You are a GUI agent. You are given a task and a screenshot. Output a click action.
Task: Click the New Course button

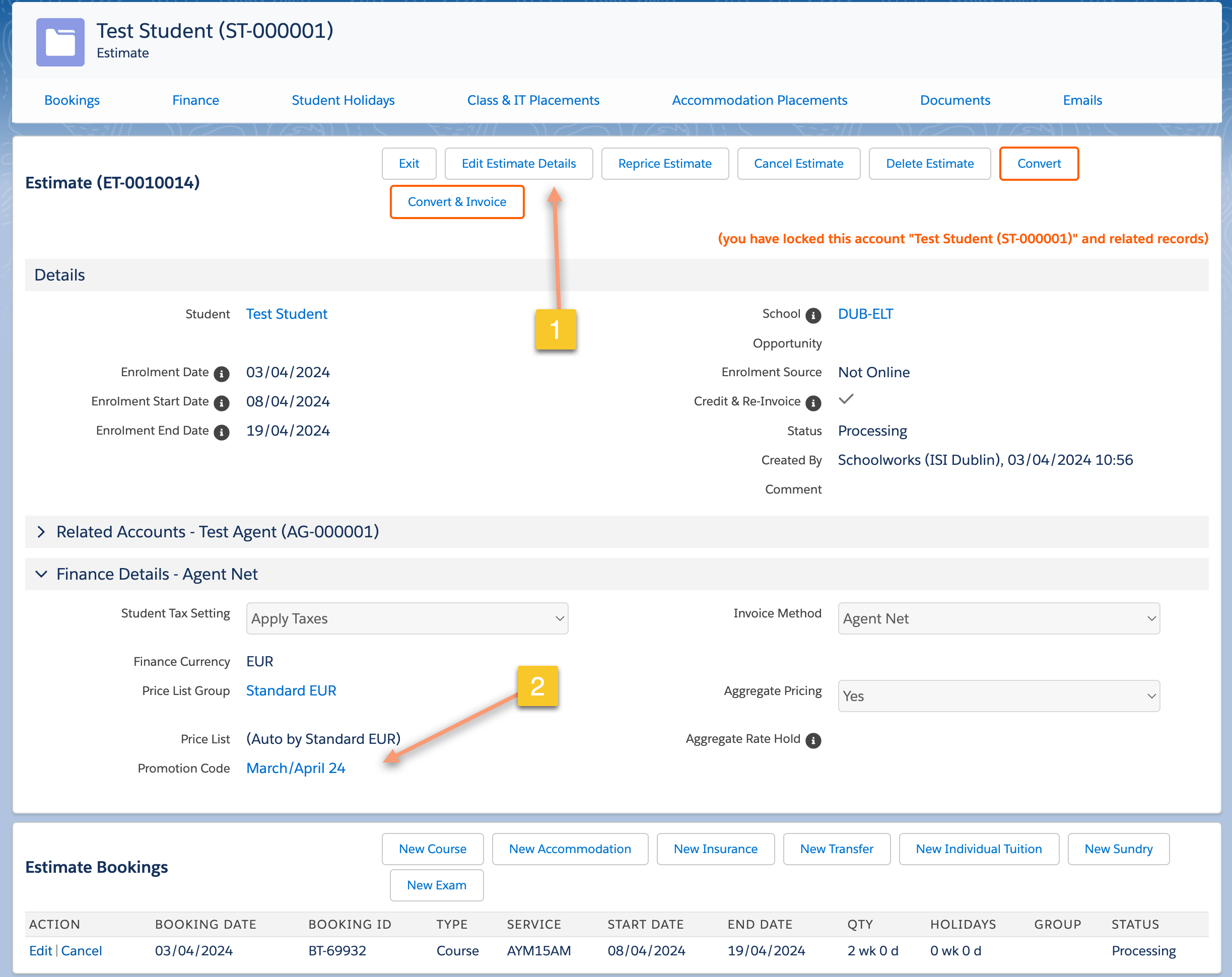[433, 849]
